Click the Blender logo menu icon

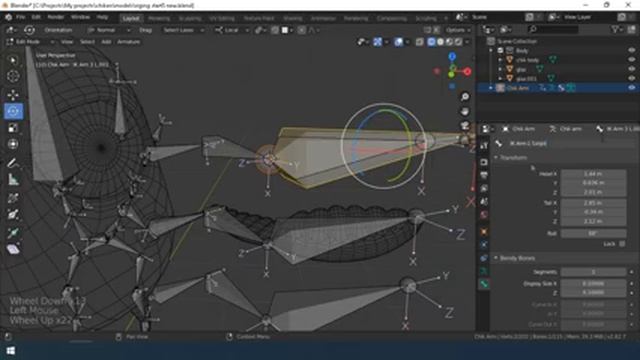(8, 17)
